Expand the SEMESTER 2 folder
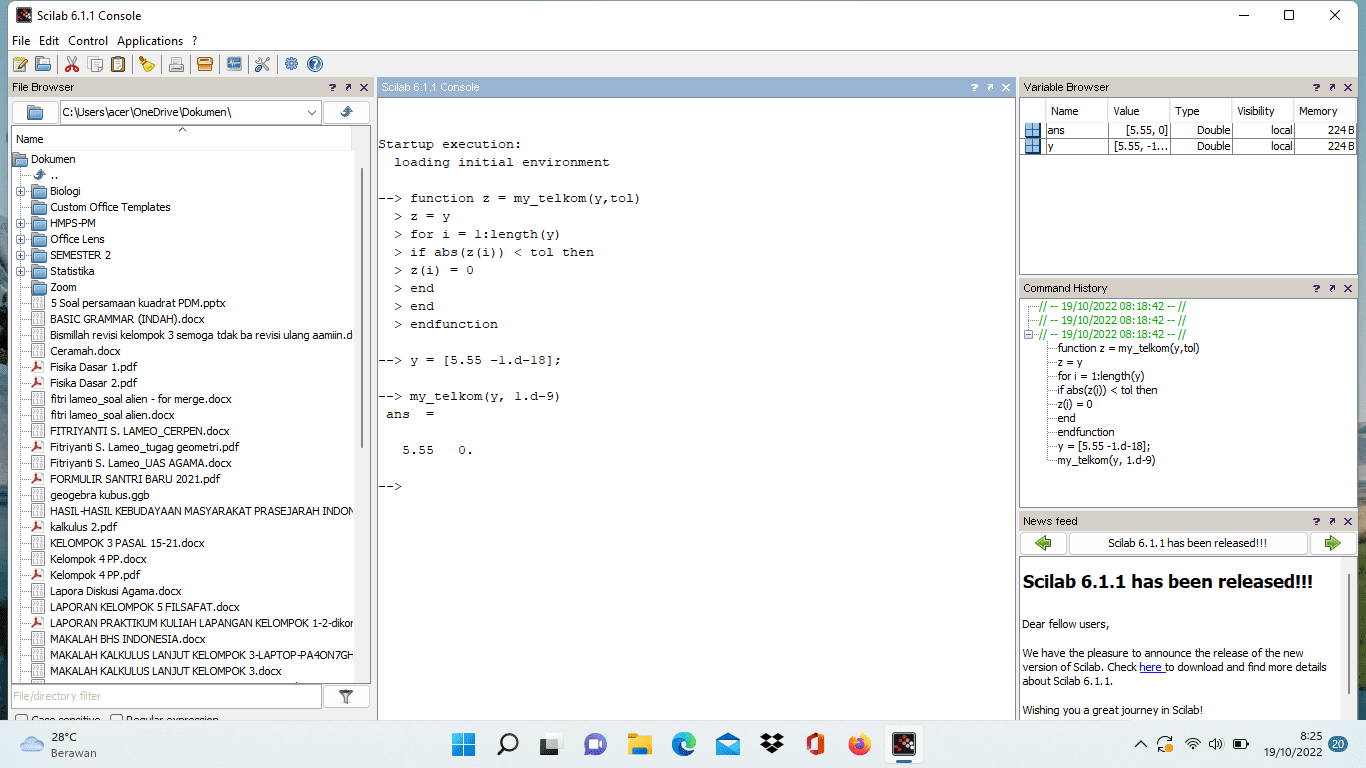Image resolution: width=1366 pixels, height=768 pixels. (x=21, y=255)
